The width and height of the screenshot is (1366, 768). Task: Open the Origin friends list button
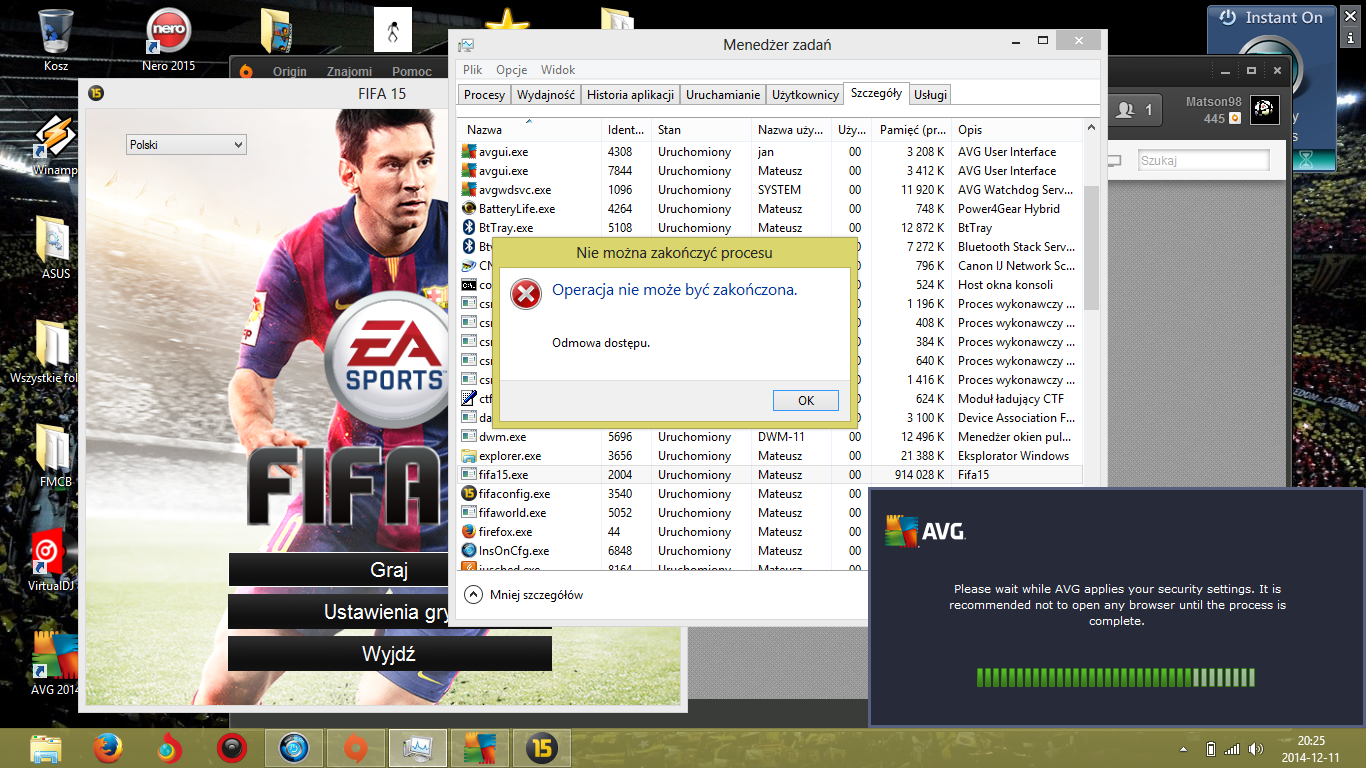coord(1135,109)
